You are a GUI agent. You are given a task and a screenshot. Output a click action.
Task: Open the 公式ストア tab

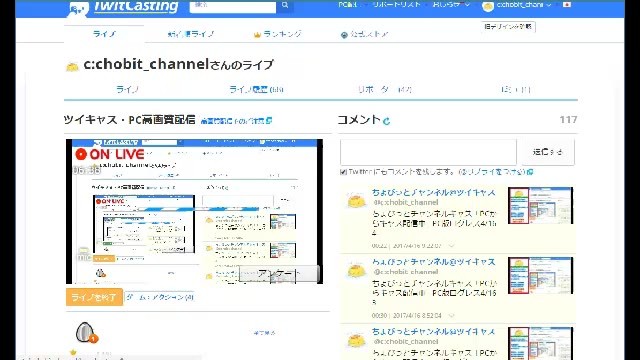pyautogui.click(x=364, y=34)
